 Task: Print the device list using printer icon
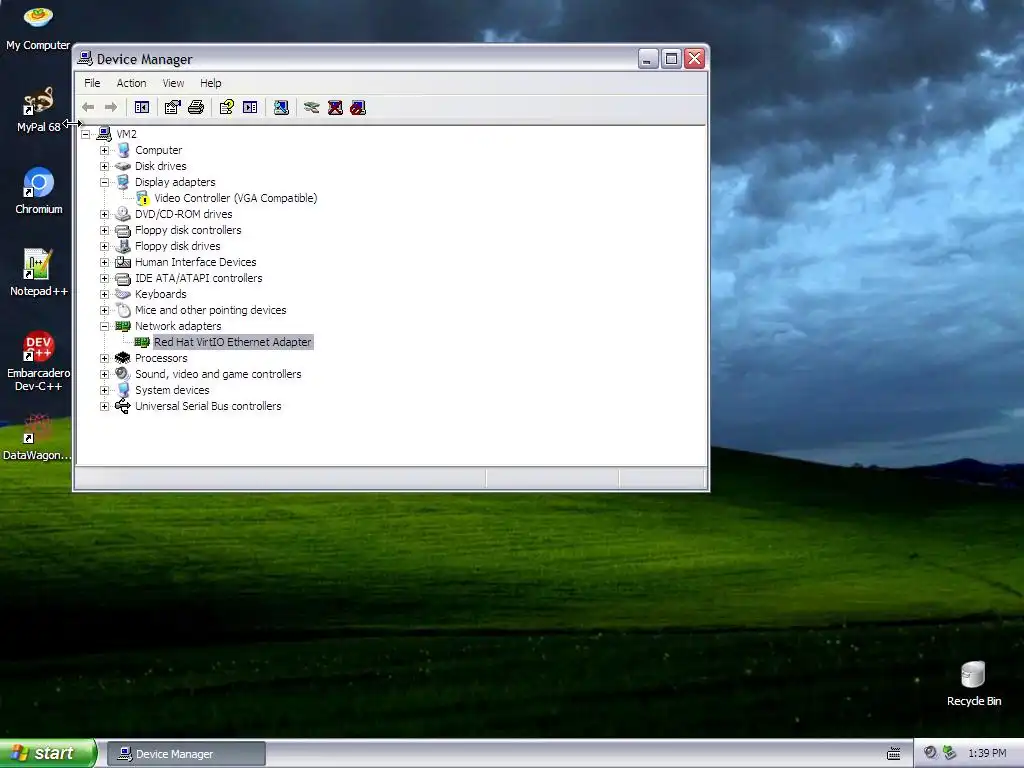click(x=196, y=107)
